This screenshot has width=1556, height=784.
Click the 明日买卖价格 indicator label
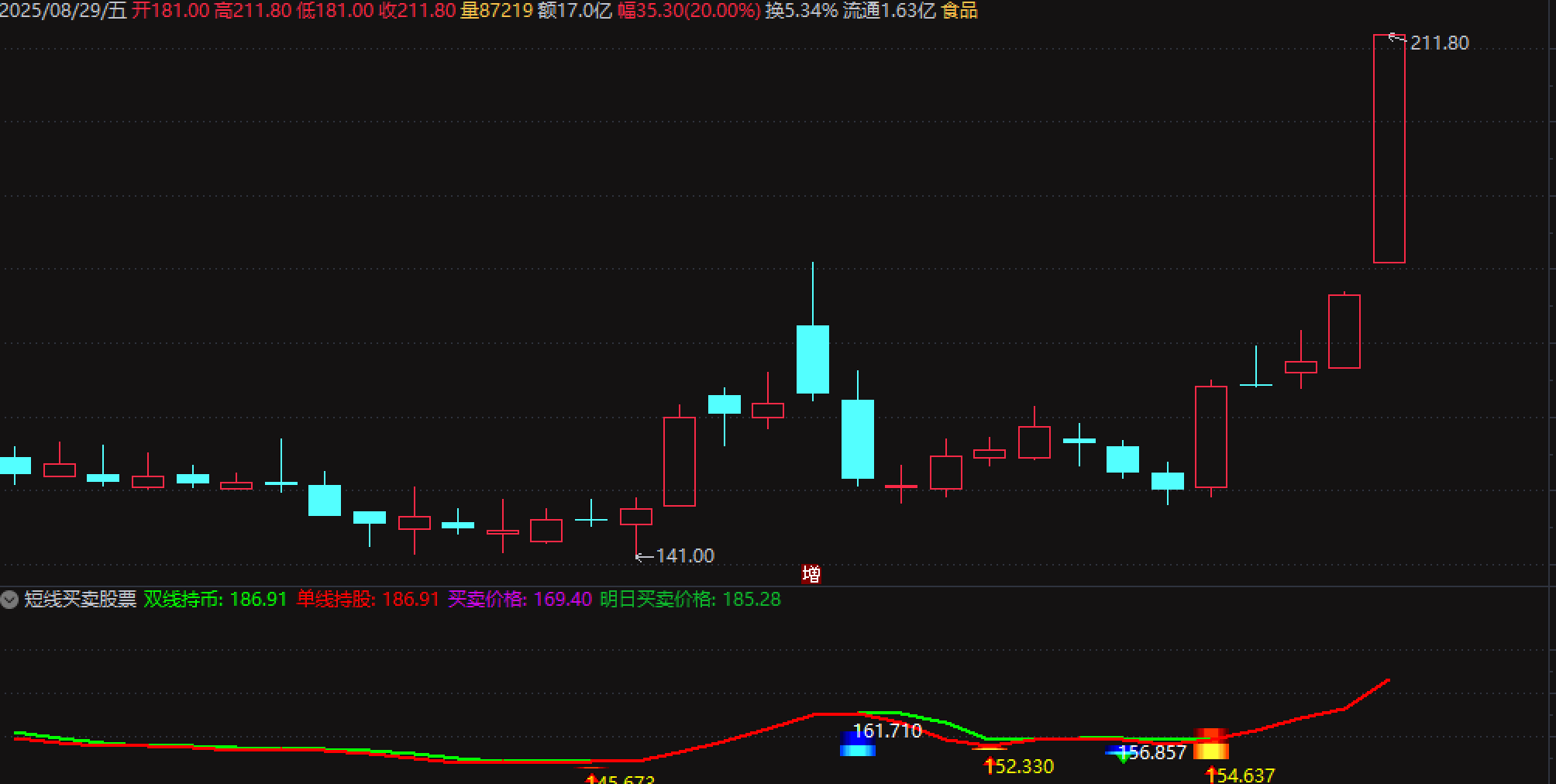pos(657,600)
